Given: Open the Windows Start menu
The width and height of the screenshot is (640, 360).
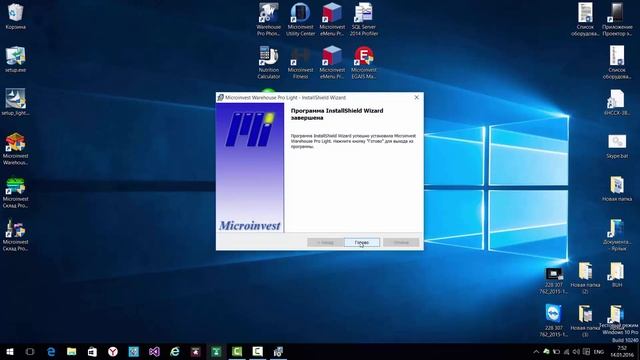Looking at the screenshot, I should tap(10, 352).
